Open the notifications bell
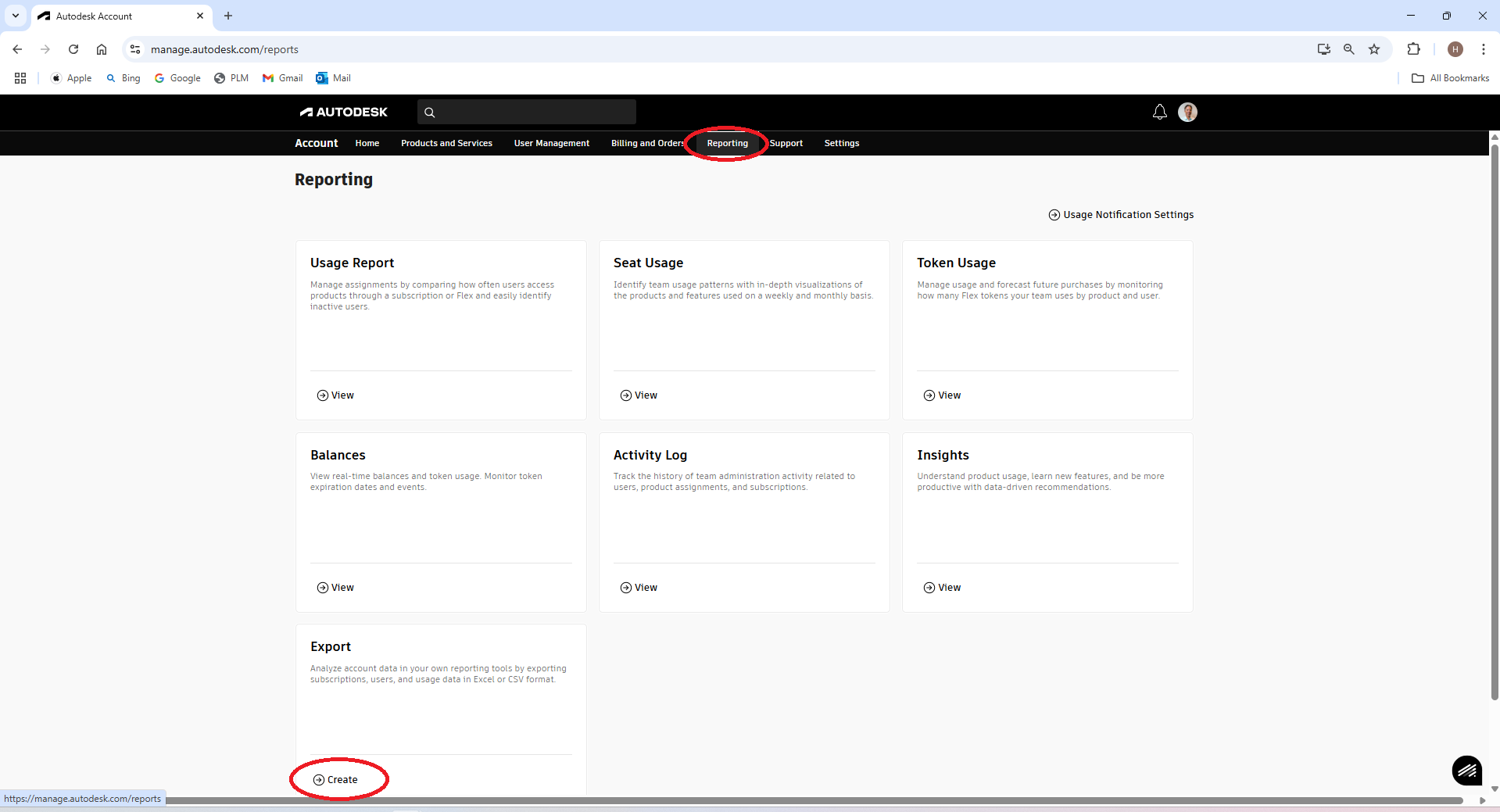The height and width of the screenshot is (812, 1500). (x=1160, y=112)
